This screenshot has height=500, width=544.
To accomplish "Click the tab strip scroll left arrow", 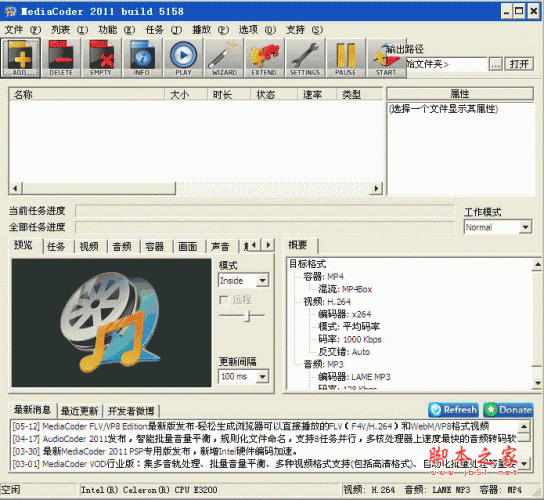I will coord(254,245).
